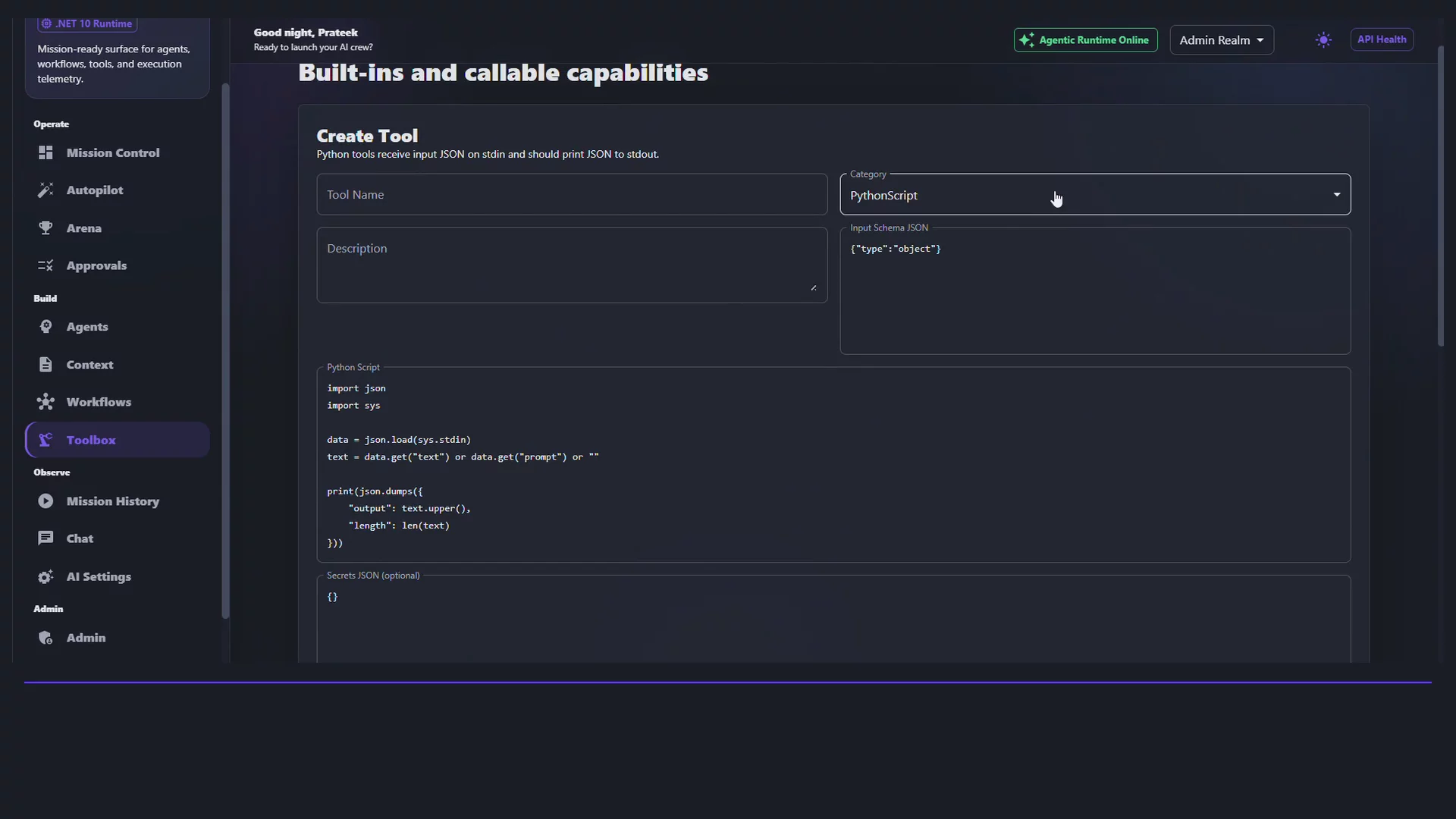Click the Workflows nodes icon
Screen dimensions: 1456x819
pos(45,402)
